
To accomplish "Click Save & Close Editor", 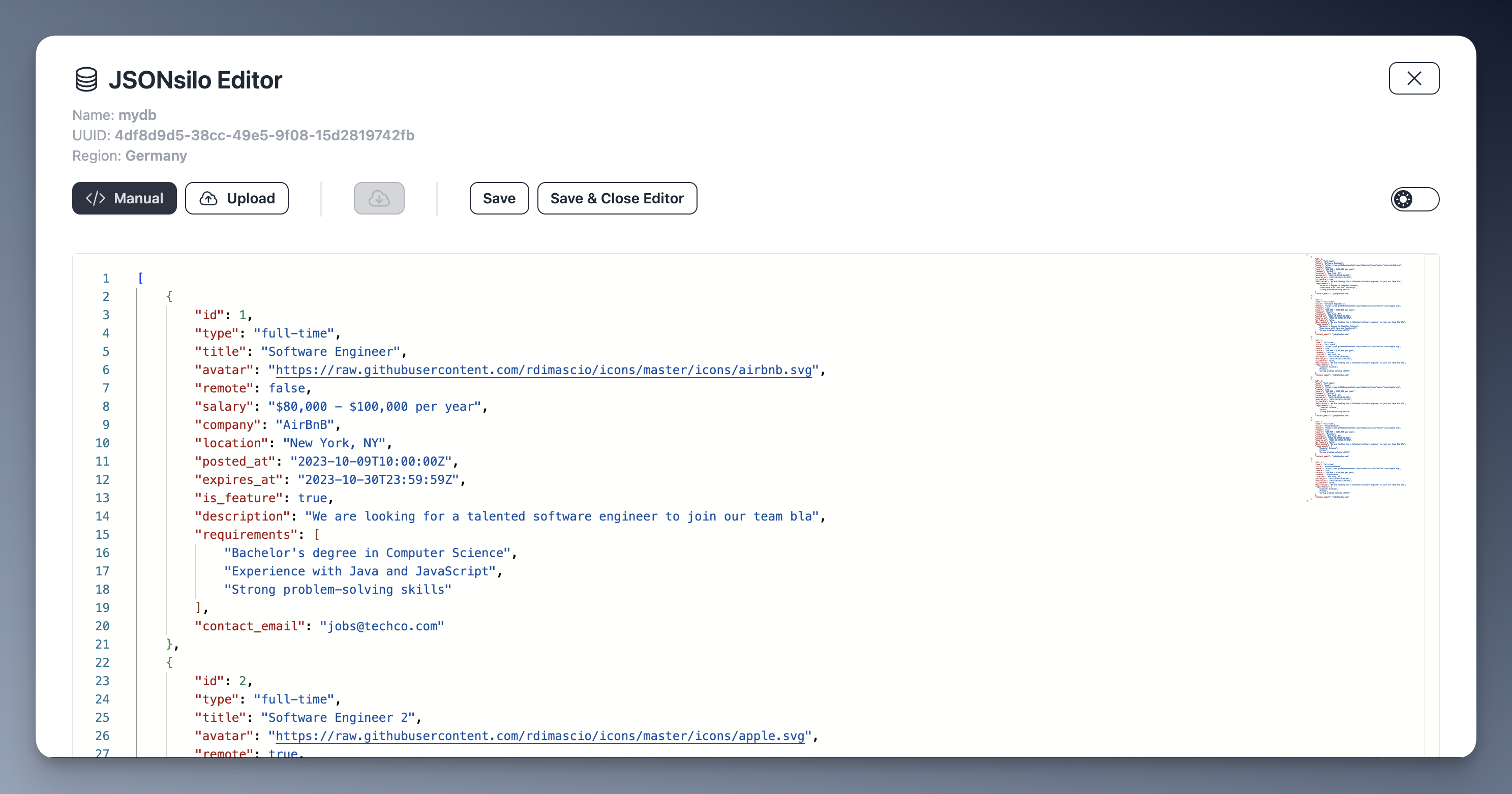I will [617, 198].
